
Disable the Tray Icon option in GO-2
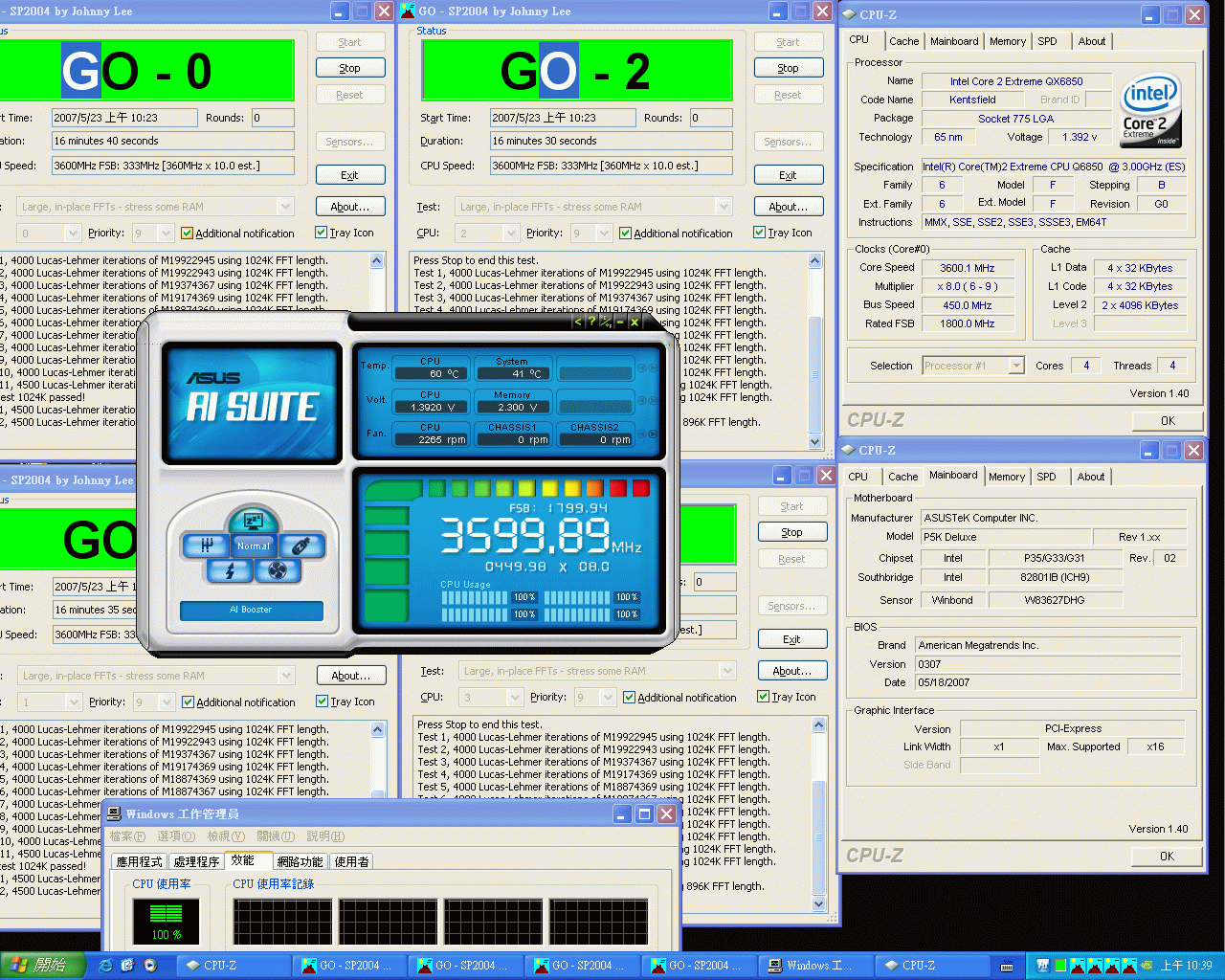pos(759,233)
